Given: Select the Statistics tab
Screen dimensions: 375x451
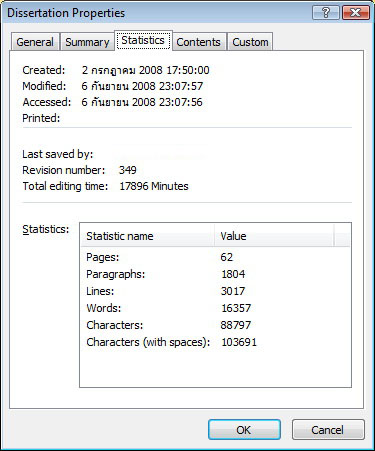Looking at the screenshot, I should pos(143,40).
